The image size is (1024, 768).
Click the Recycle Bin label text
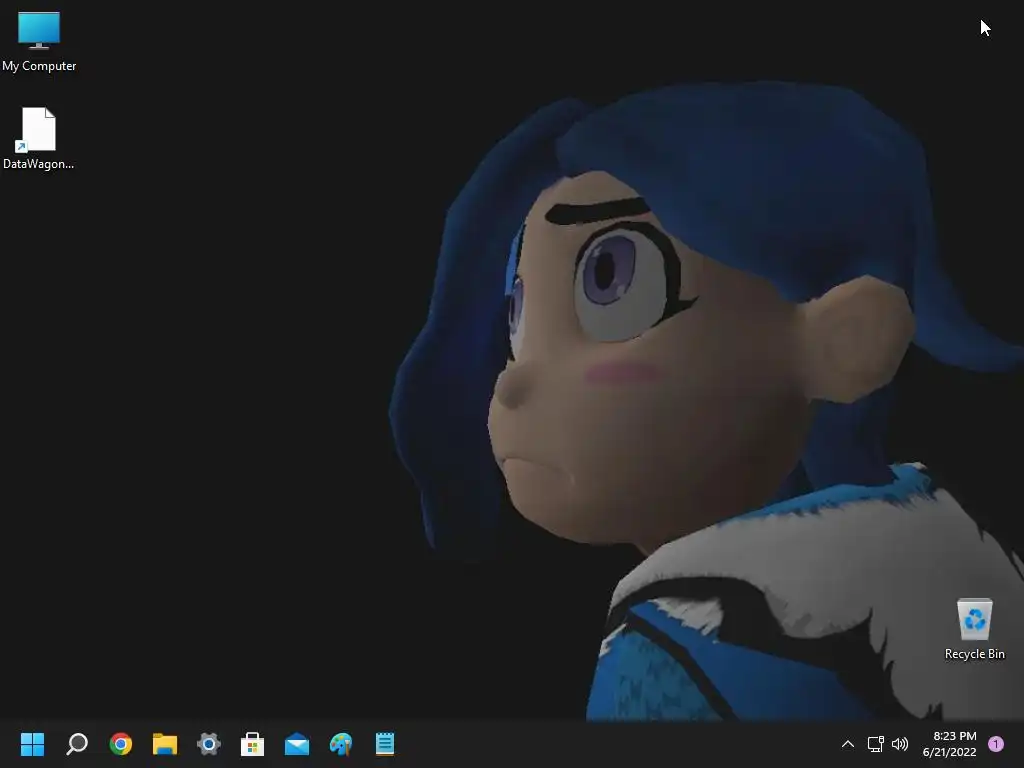[x=974, y=654]
